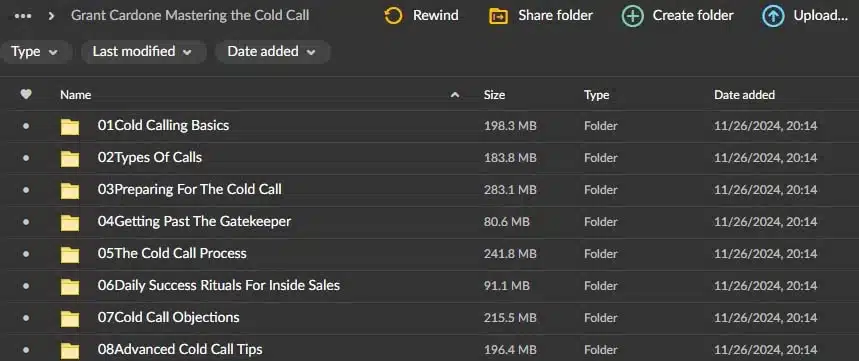Toggle favorite dot for 01Cold Calling Basics

pyautogui.click(x=26, y=126)
